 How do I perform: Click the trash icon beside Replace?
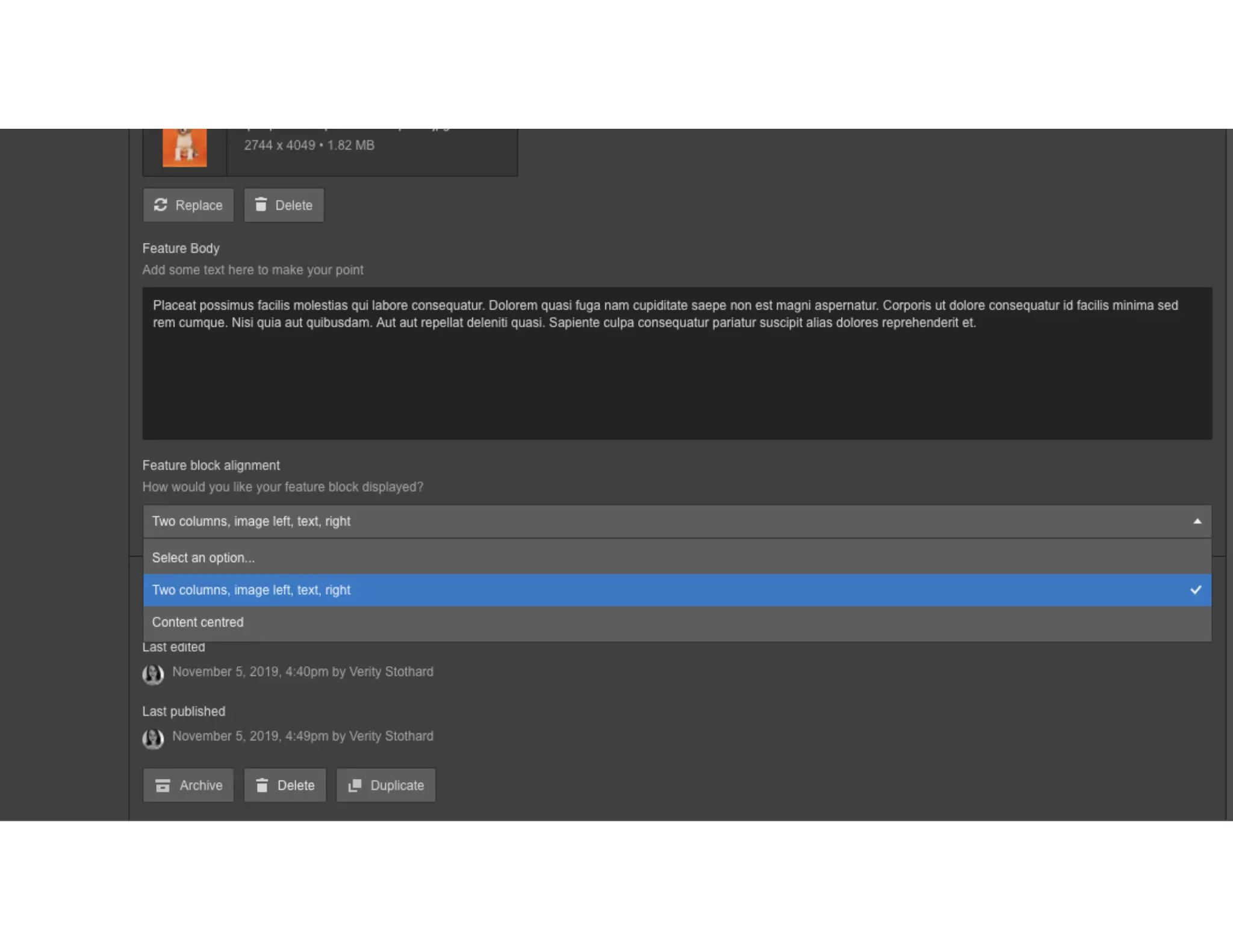(261, 205)
